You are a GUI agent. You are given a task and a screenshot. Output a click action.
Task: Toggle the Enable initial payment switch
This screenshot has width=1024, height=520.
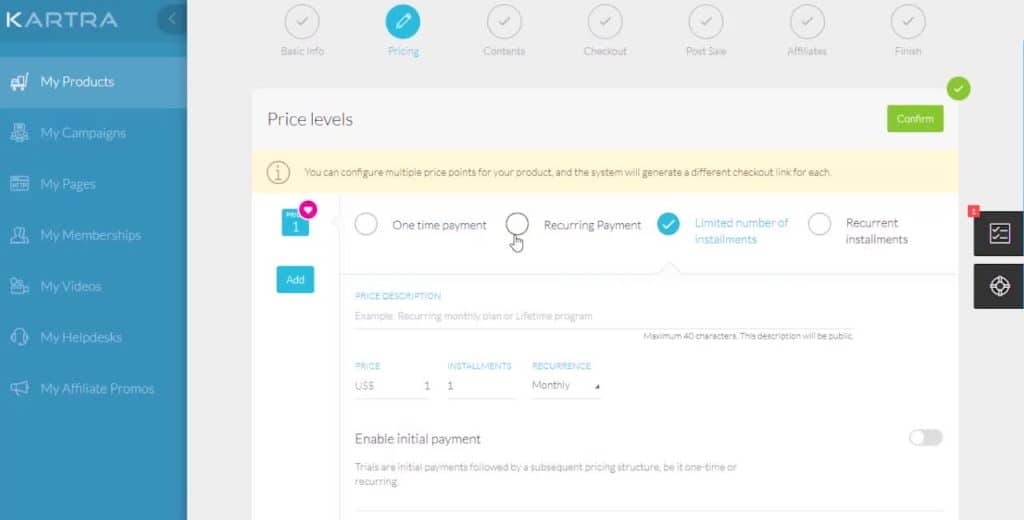point(925,438)
